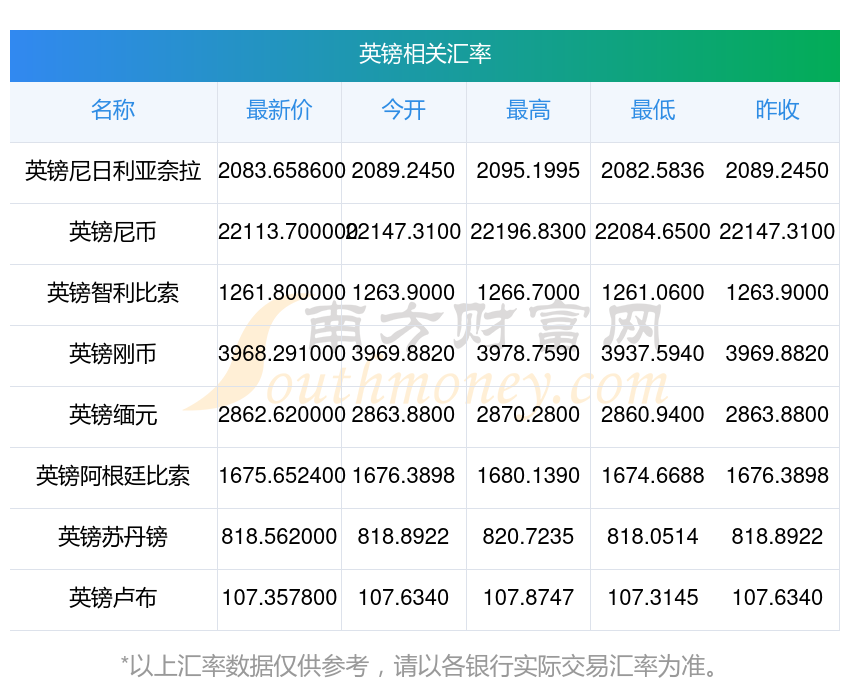Select latest price 3968.291000
This screenshot has height=698, width=850.
[x=281, y=354]
